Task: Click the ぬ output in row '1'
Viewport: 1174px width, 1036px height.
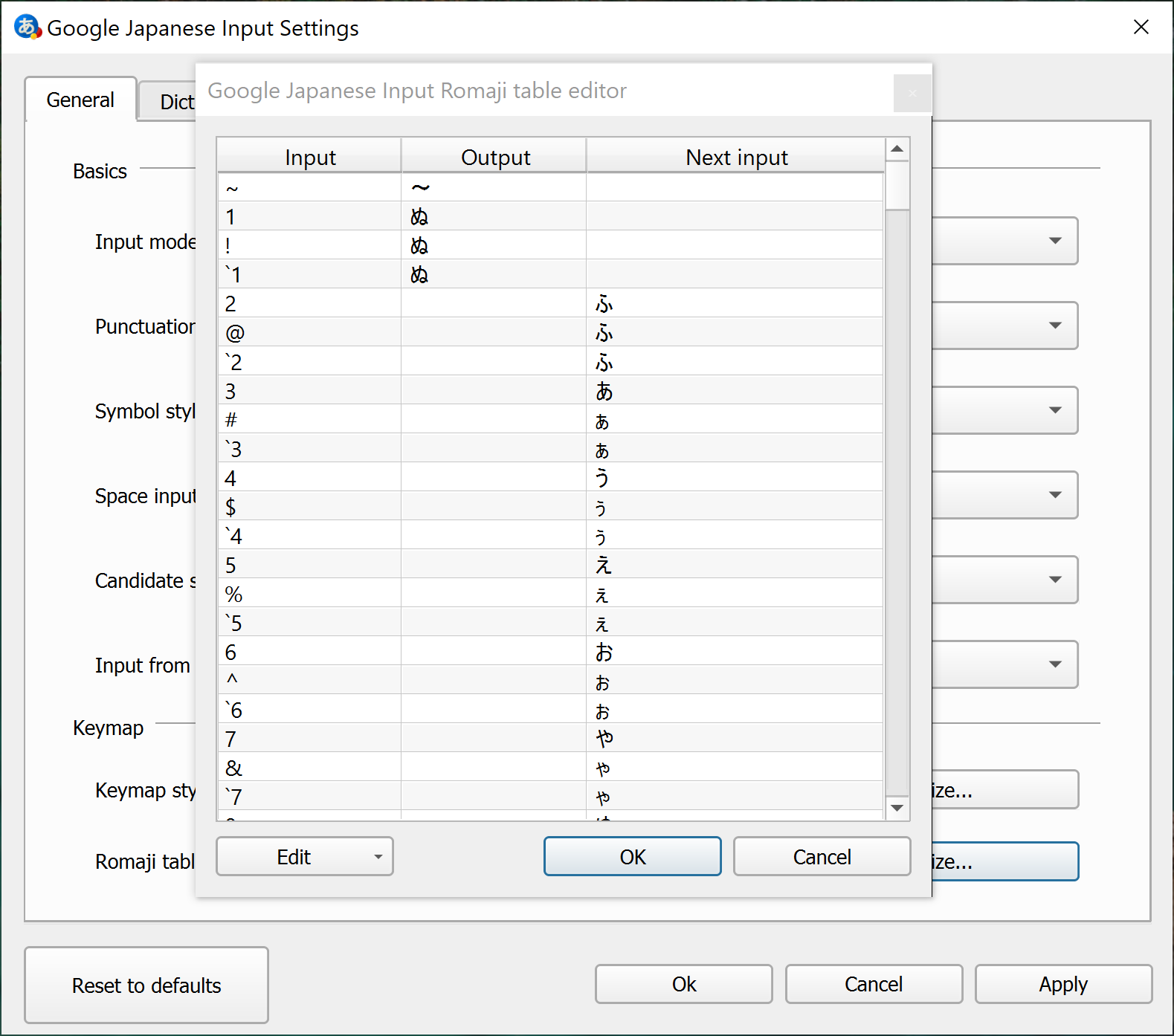Action: [x=494, y=217]
